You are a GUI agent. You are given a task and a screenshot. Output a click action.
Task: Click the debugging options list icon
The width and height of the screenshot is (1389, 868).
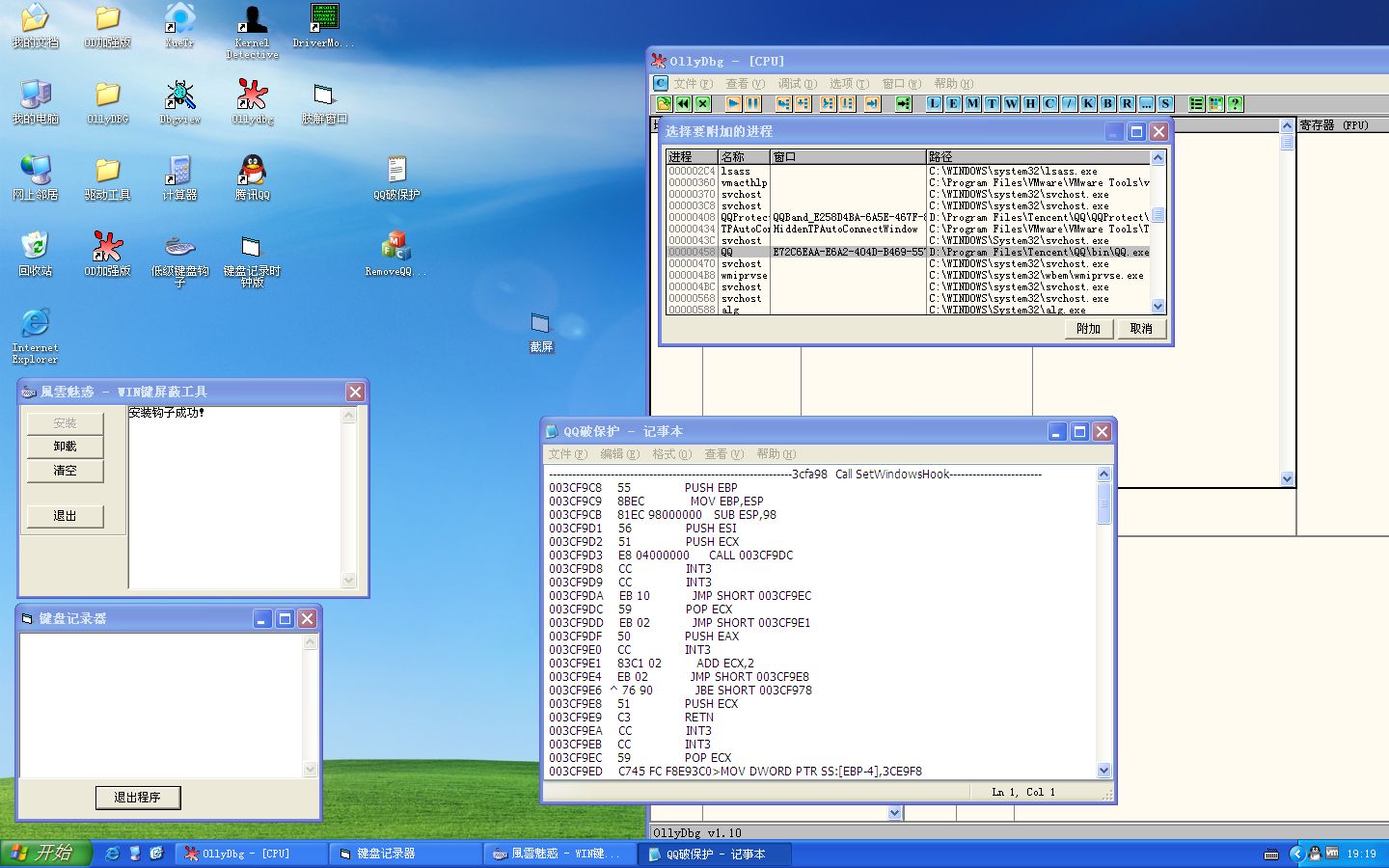click(1196, 103)
